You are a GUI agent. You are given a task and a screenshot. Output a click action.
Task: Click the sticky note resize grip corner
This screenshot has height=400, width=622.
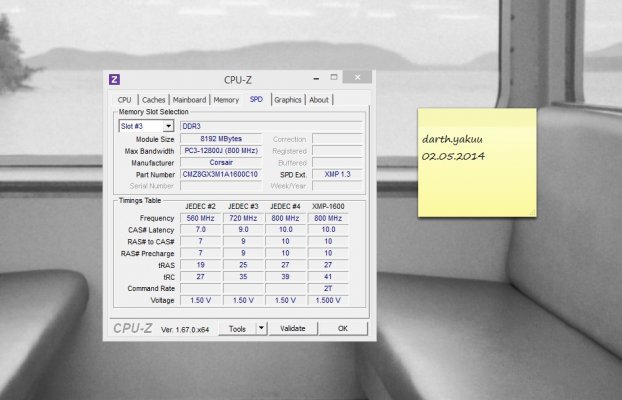coord(532,213)
